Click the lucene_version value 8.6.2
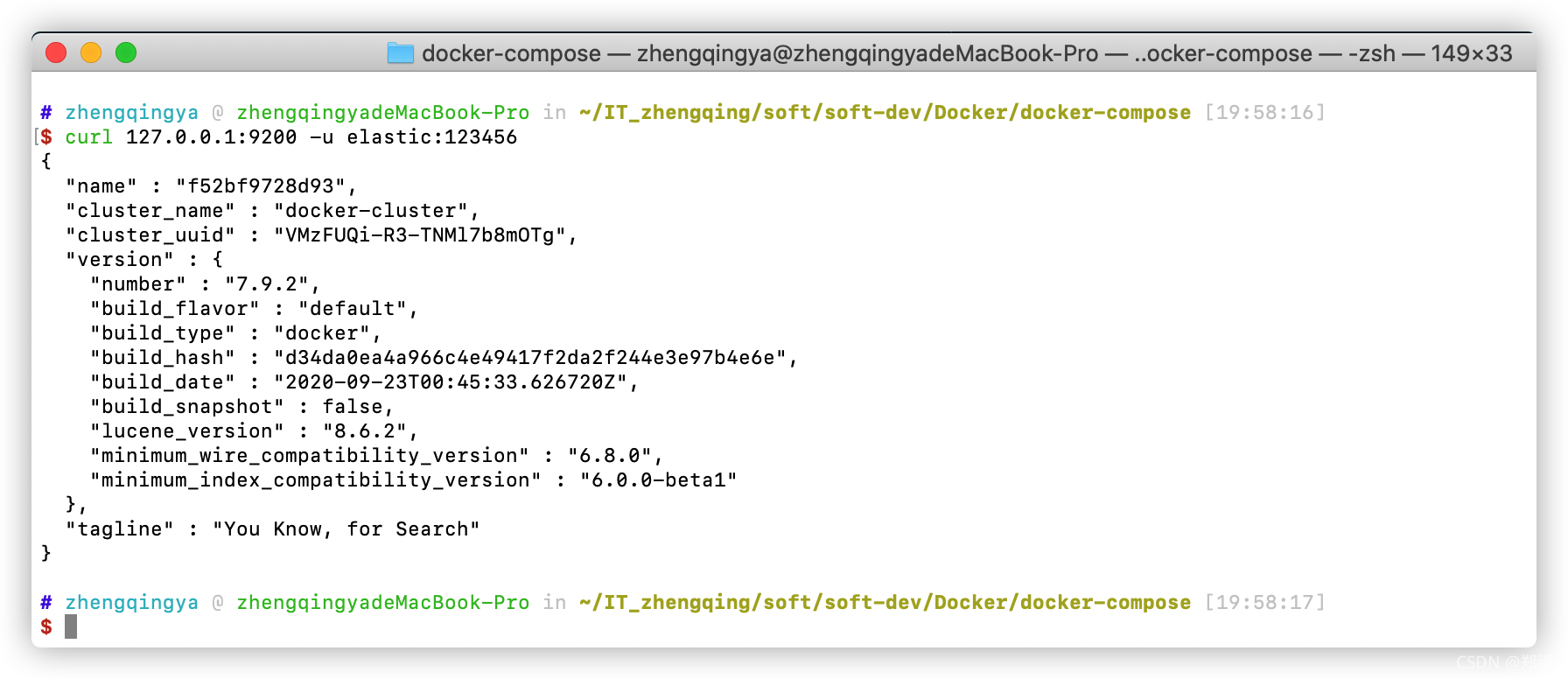The width and height of the screenshot is (1568, 679). [x=365, y=431]
